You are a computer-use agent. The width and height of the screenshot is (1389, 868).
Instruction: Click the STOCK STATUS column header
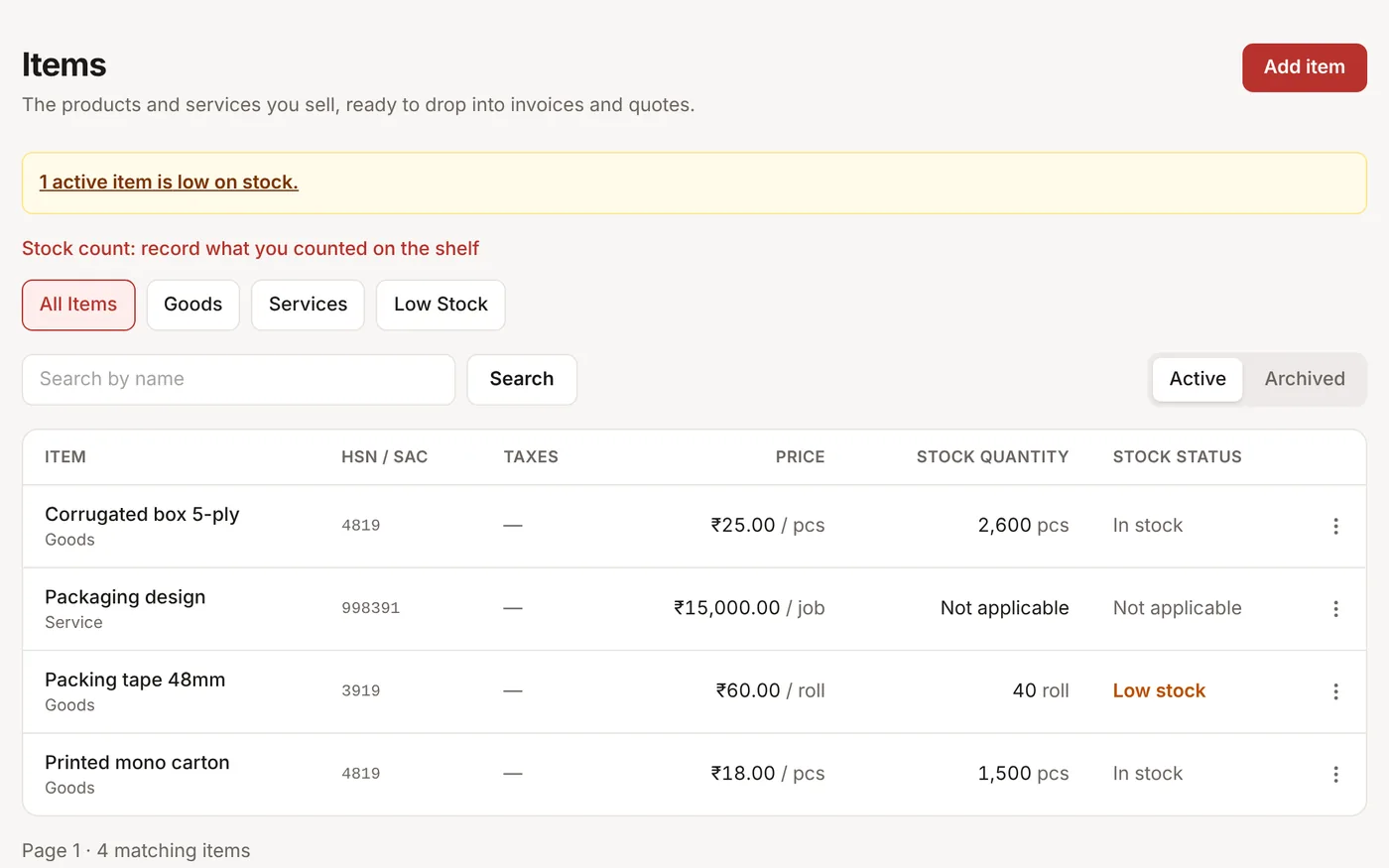pyautogui.click(x=1178, y=457)
